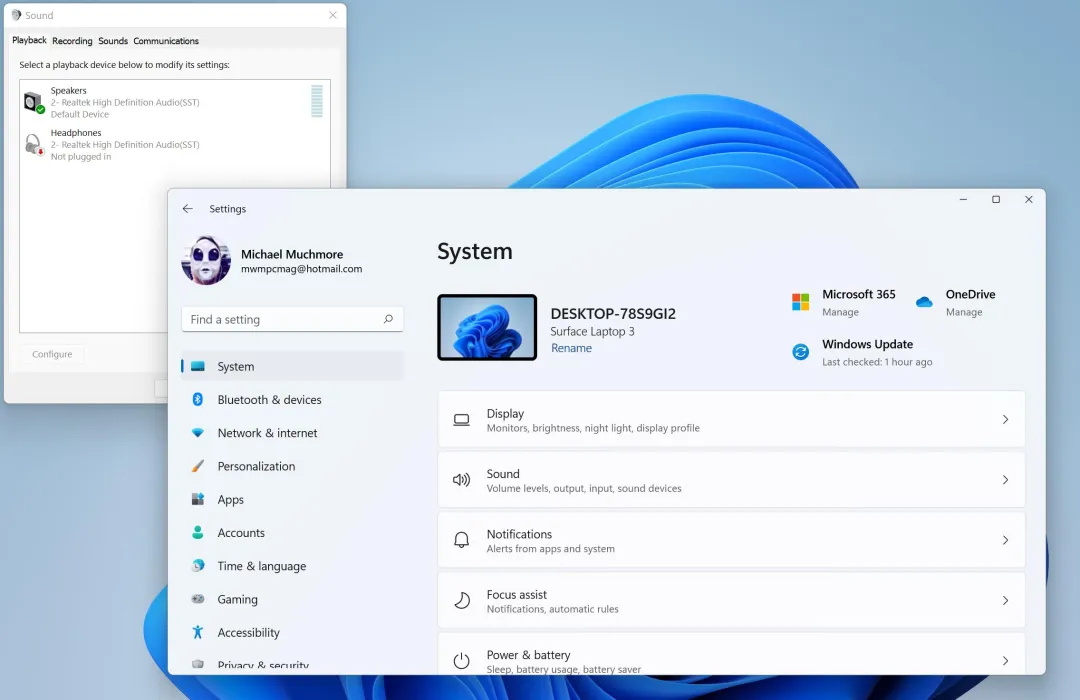Click Manage under Microsoft 365
The height and width of the screenshot is (700, 1080).
(x=840, y=312)
